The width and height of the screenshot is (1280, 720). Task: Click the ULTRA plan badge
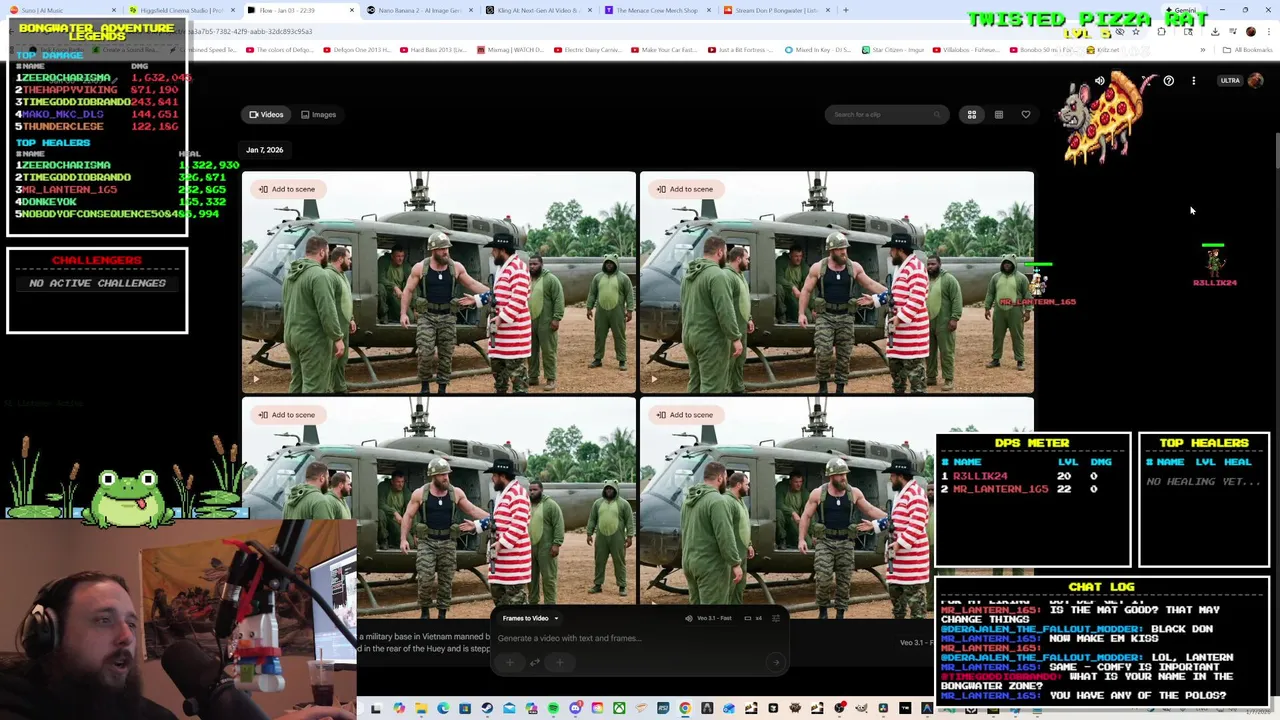[x=1230, y=81]
